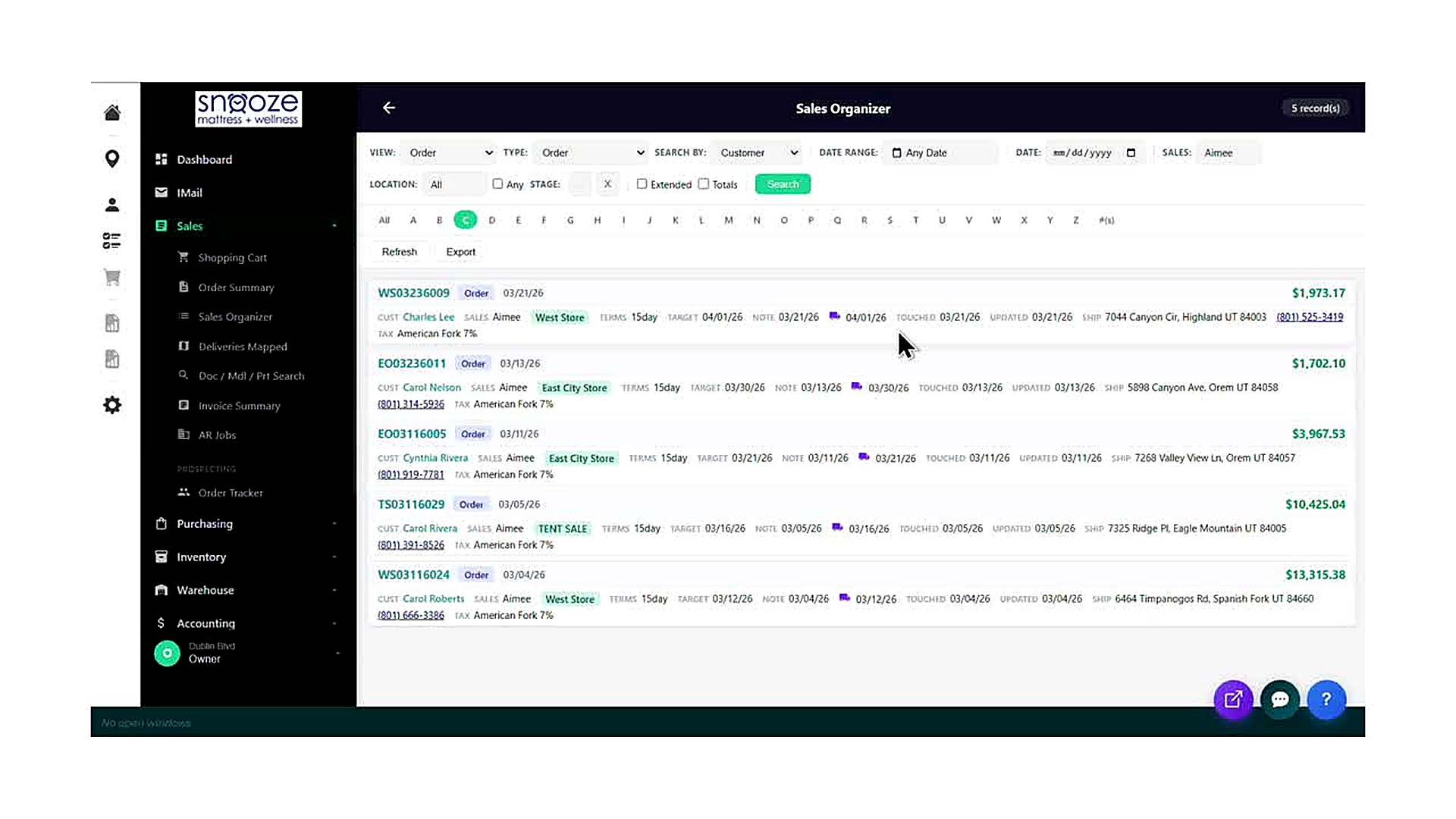The width and height of the screenshot is (1456, 819).
Task: Click truck icon on Charles Lee order
Action: [x=834, y=316]
